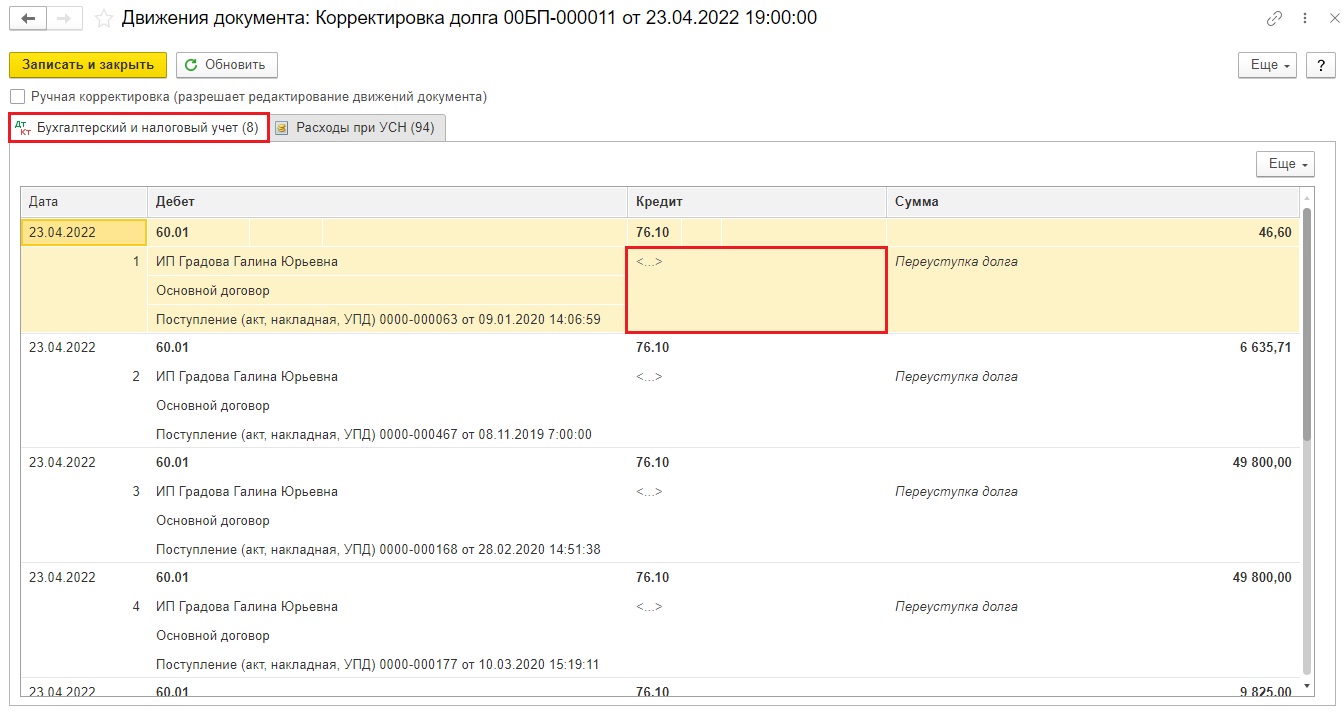Click Записать и закрыть button
Viewport: 1344px width, 715px height.
pyautogui.click(x=87, y=64)
